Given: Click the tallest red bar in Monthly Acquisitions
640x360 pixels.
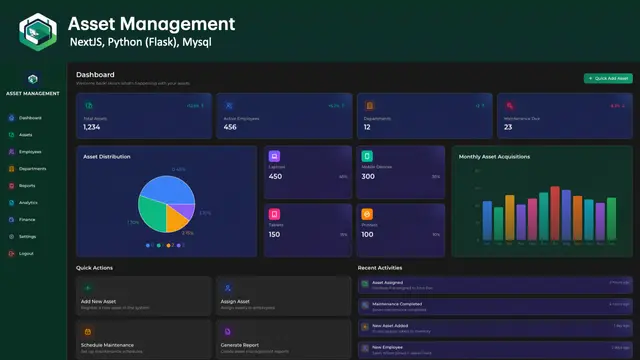Looking at the screenshot, I should tap(555, 213).
